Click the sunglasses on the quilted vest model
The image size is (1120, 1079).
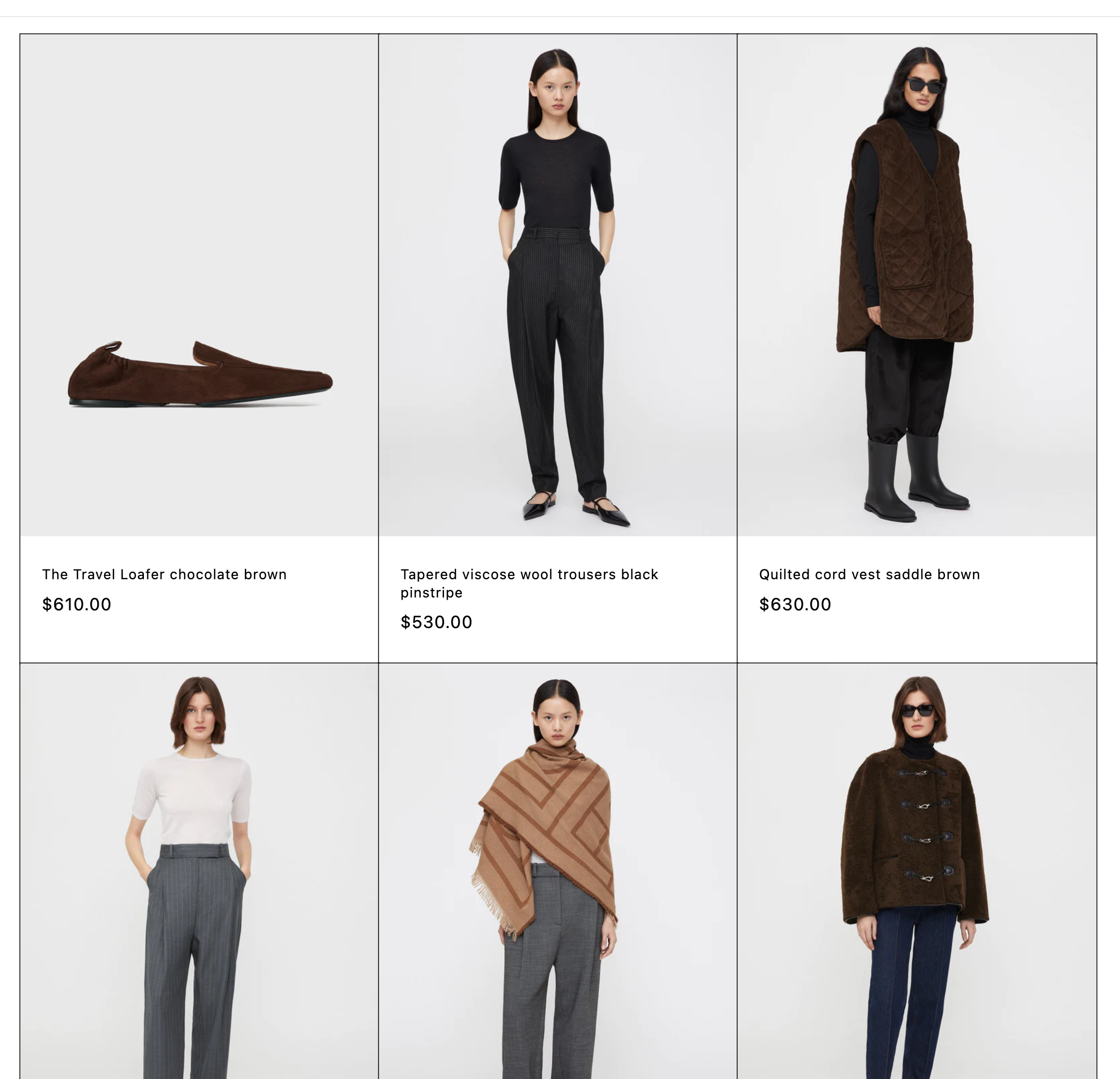[923, 86]
